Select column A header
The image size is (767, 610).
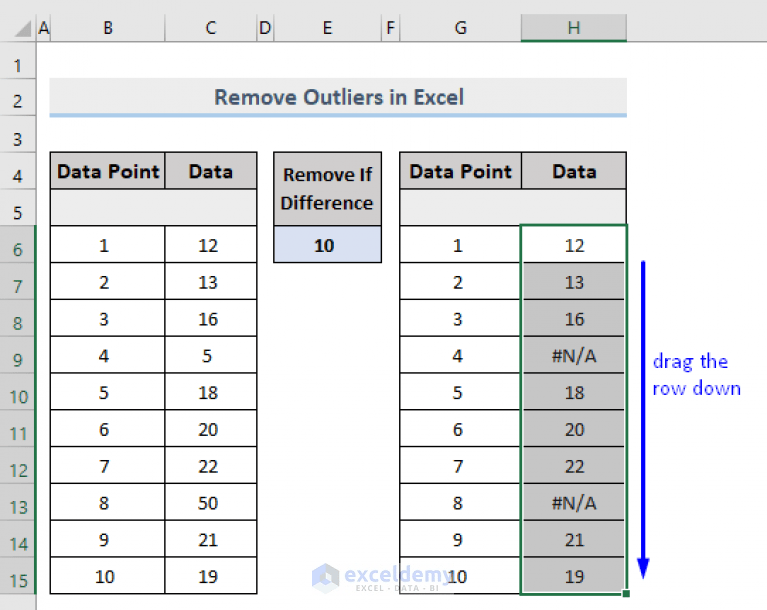[x=44, y=28]
